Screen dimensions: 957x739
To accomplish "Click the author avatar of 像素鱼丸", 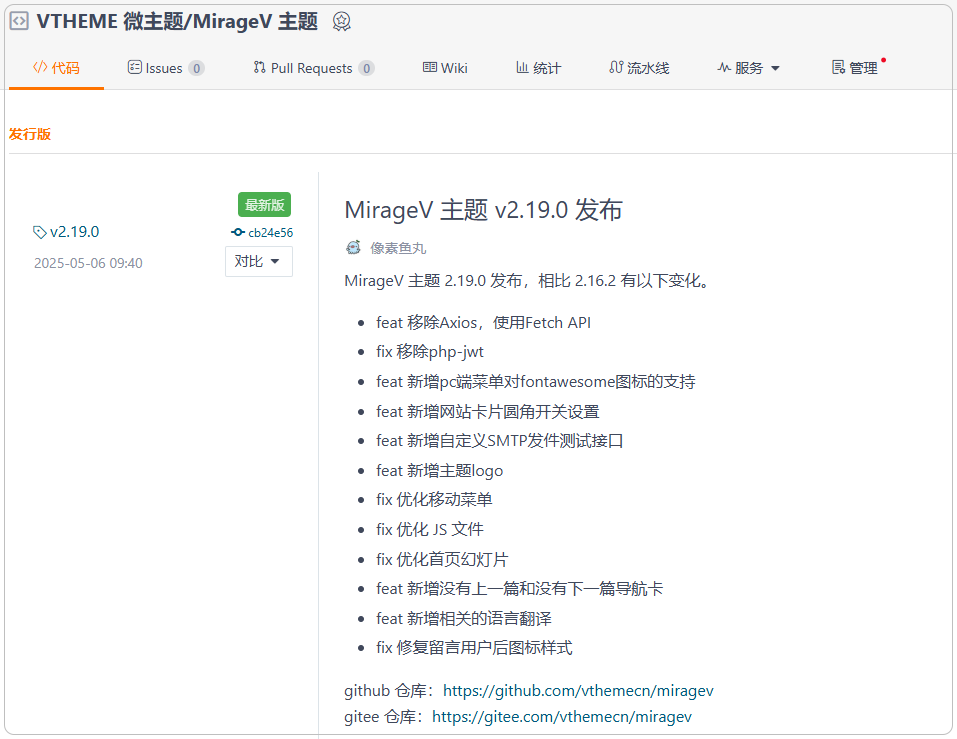I will point(353,248).
